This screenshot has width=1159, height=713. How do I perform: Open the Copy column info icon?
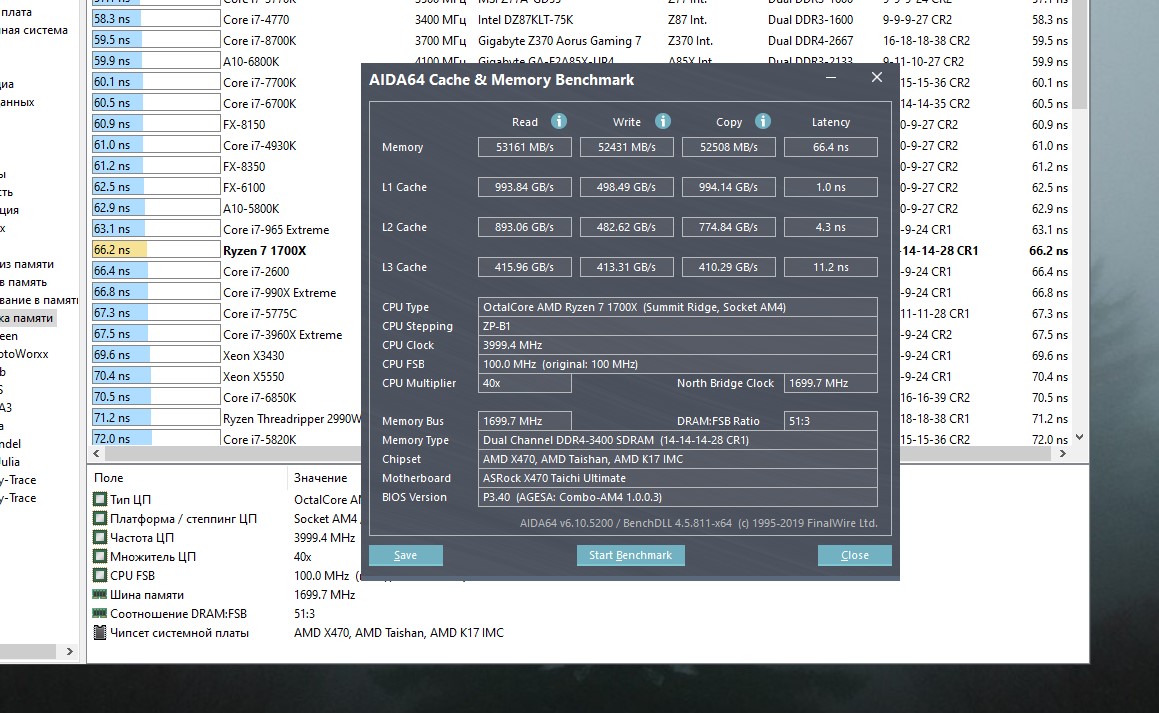point(763,121)
